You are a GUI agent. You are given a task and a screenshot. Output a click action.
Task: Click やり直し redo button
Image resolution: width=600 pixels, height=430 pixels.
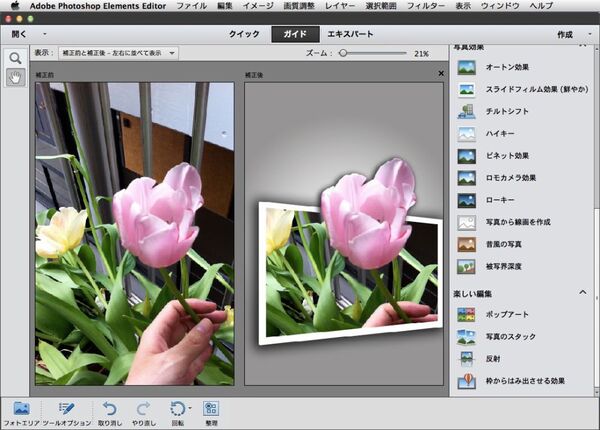[x=143, y=413]
